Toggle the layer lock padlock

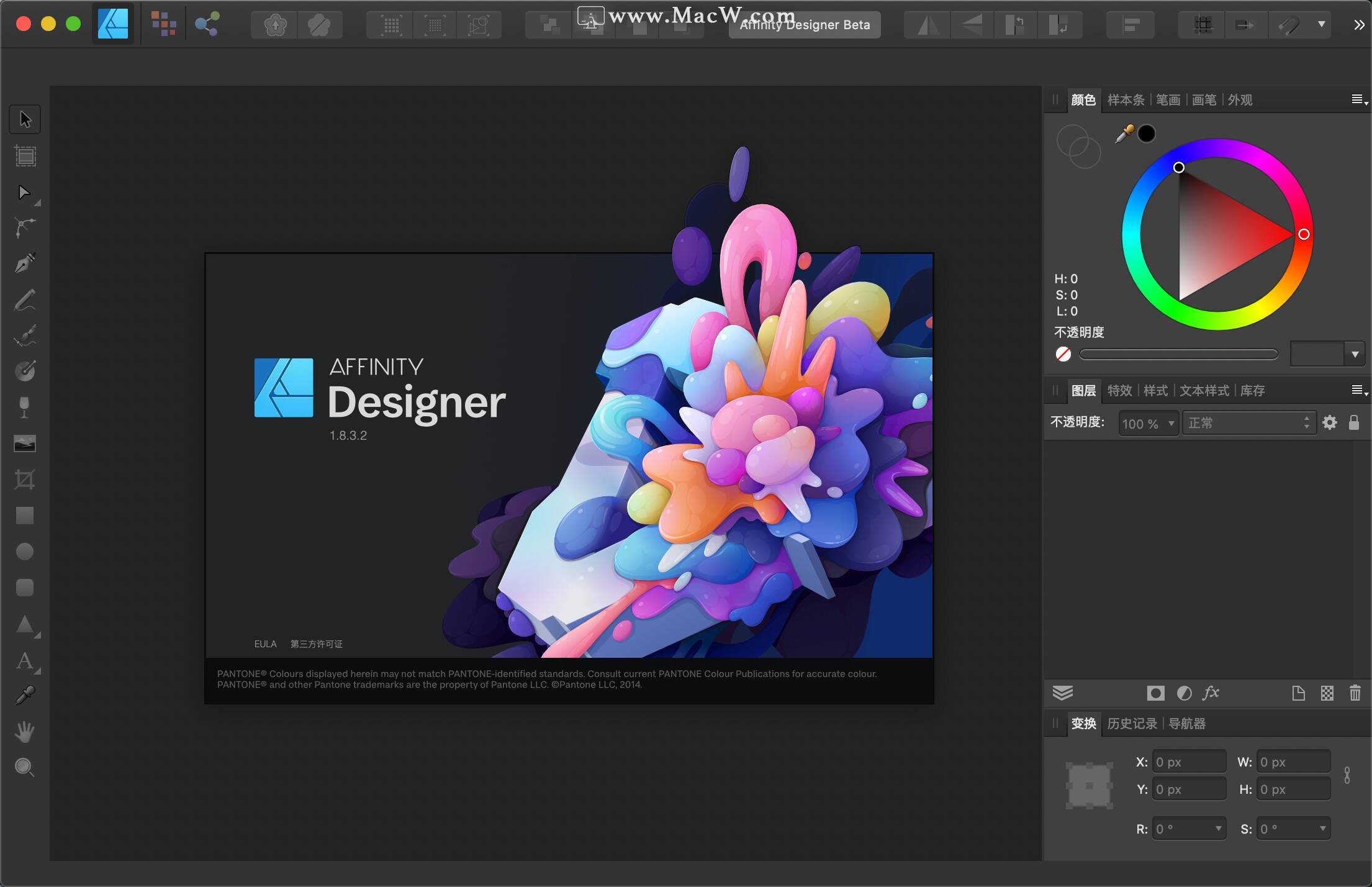point(1355,422)
